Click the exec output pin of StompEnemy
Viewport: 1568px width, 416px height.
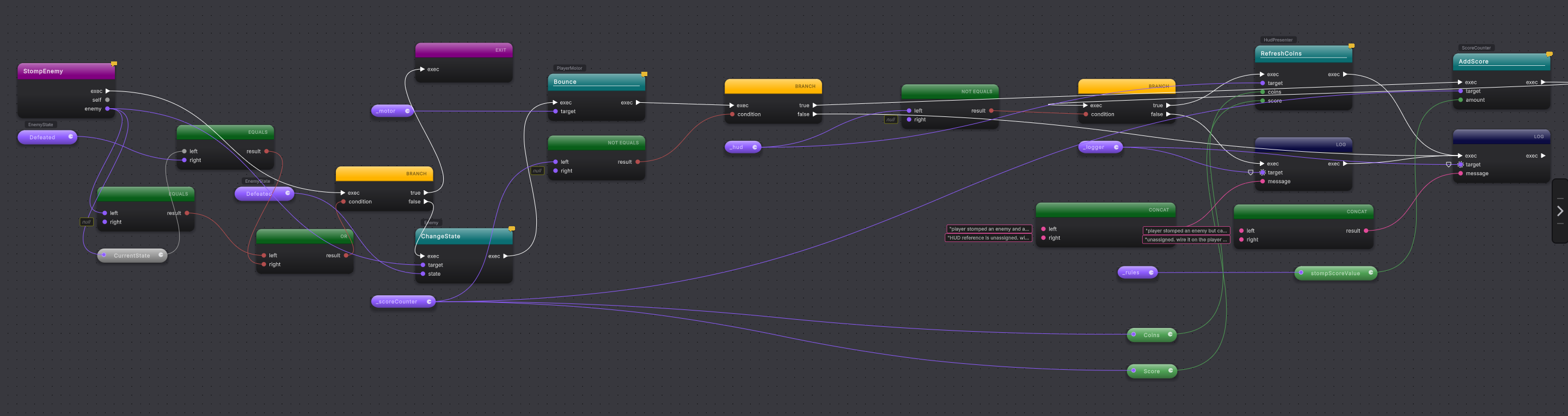108,91
